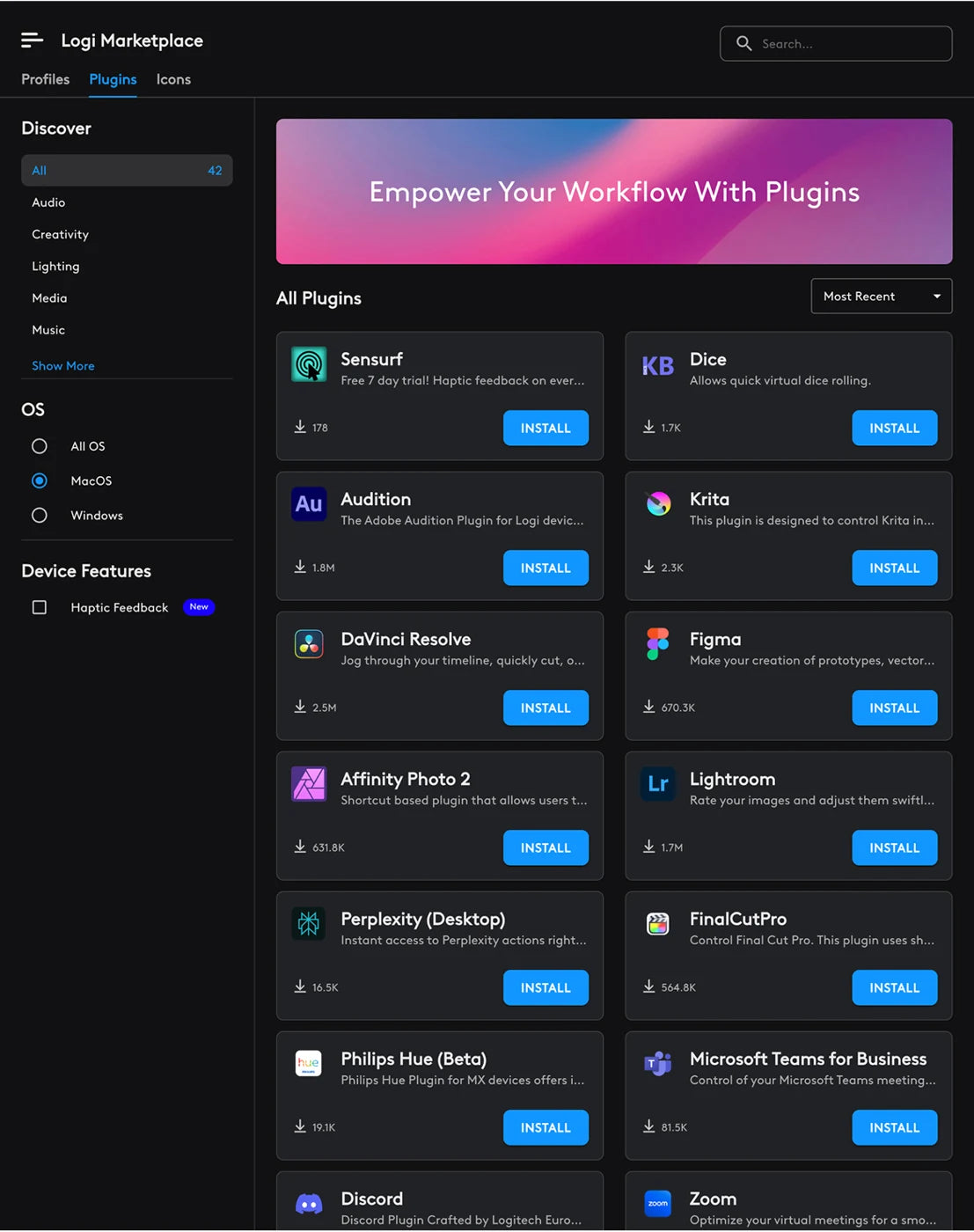
Task: Open the Figma plugin icon
Action: tap(657, 644)
